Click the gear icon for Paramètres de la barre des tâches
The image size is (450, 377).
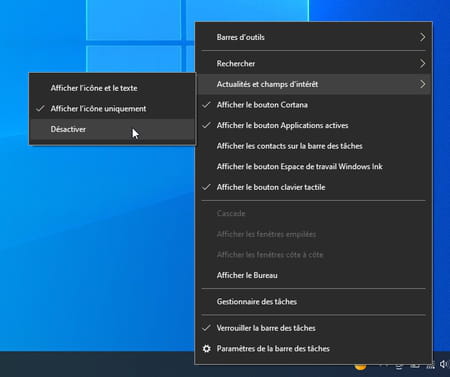click(207, 349)
